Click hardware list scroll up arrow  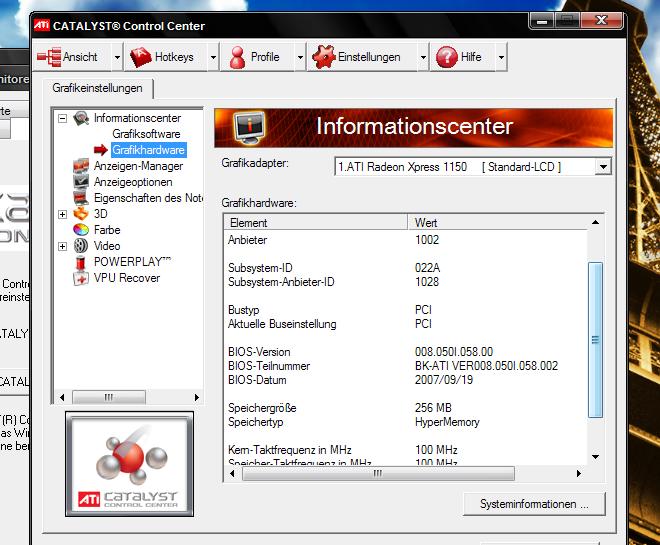[595, 222]
